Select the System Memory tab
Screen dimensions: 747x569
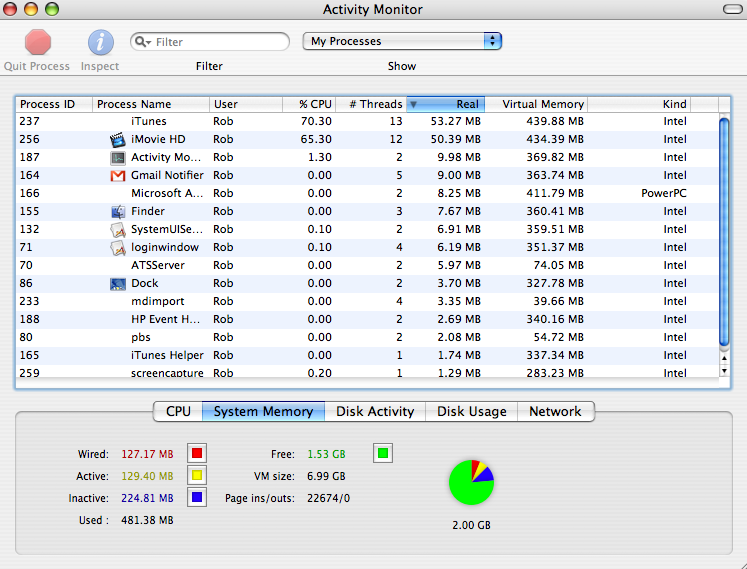263,411
